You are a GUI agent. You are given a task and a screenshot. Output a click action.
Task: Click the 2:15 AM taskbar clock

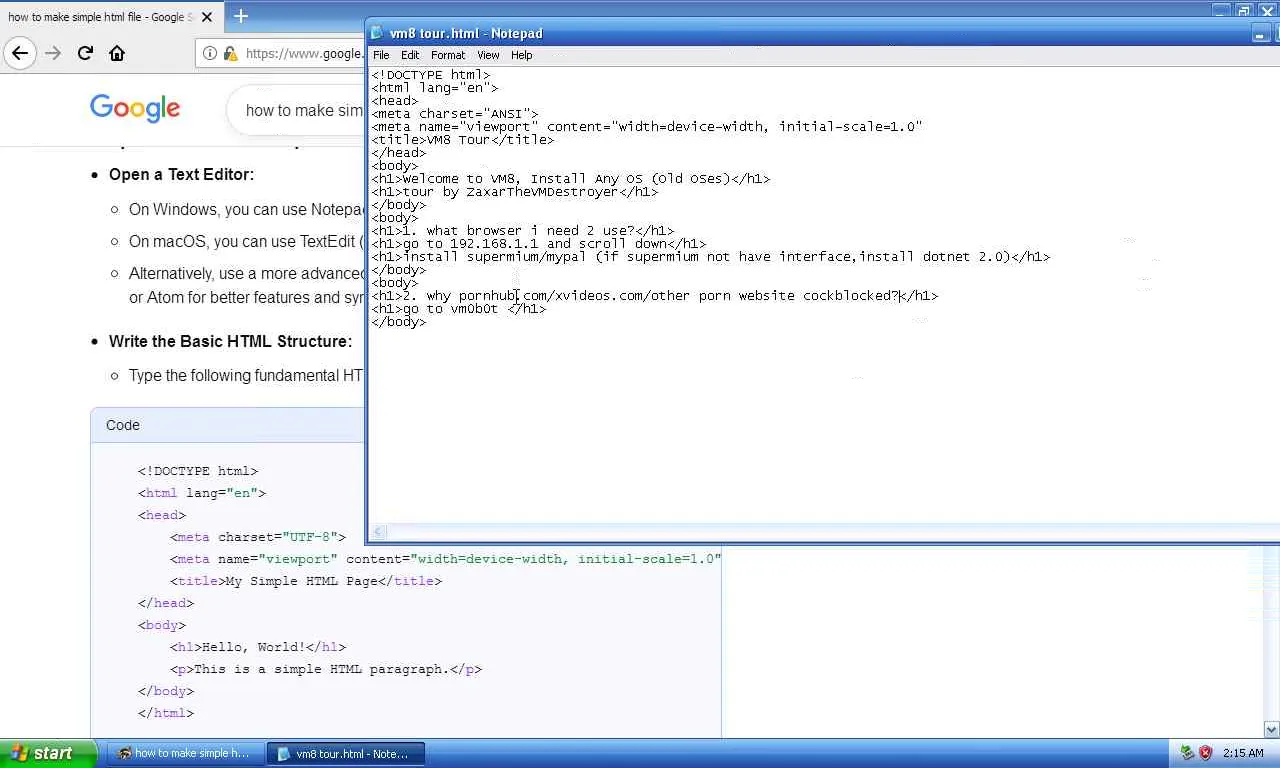pos(1243,753)
